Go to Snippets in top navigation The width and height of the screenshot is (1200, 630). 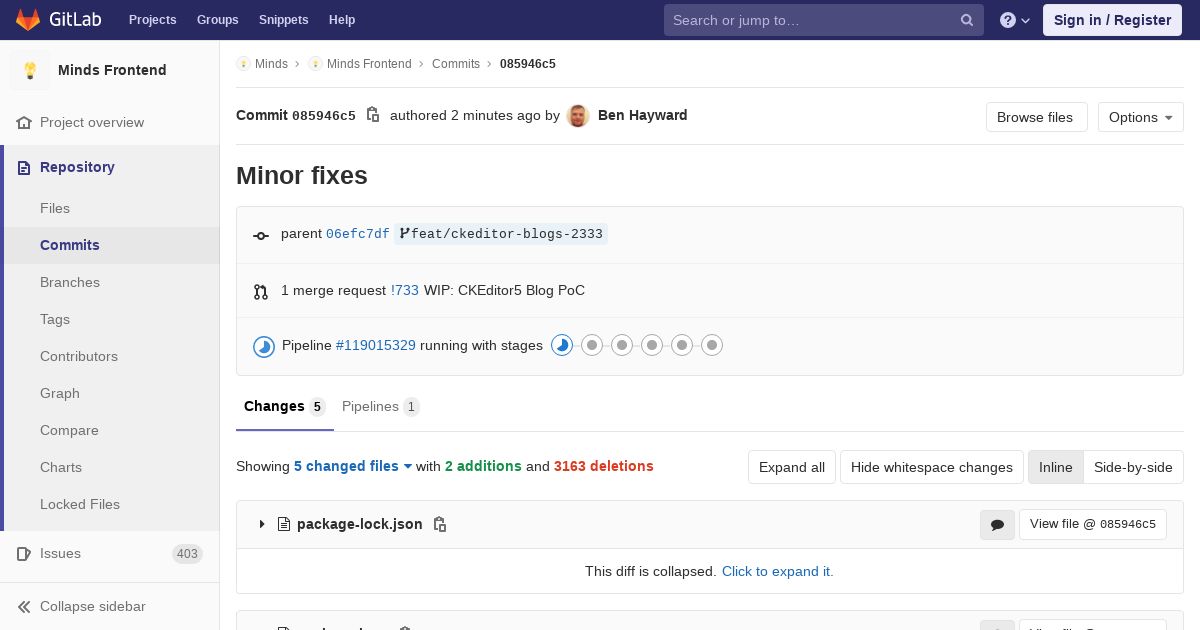(x=283, y=20)
